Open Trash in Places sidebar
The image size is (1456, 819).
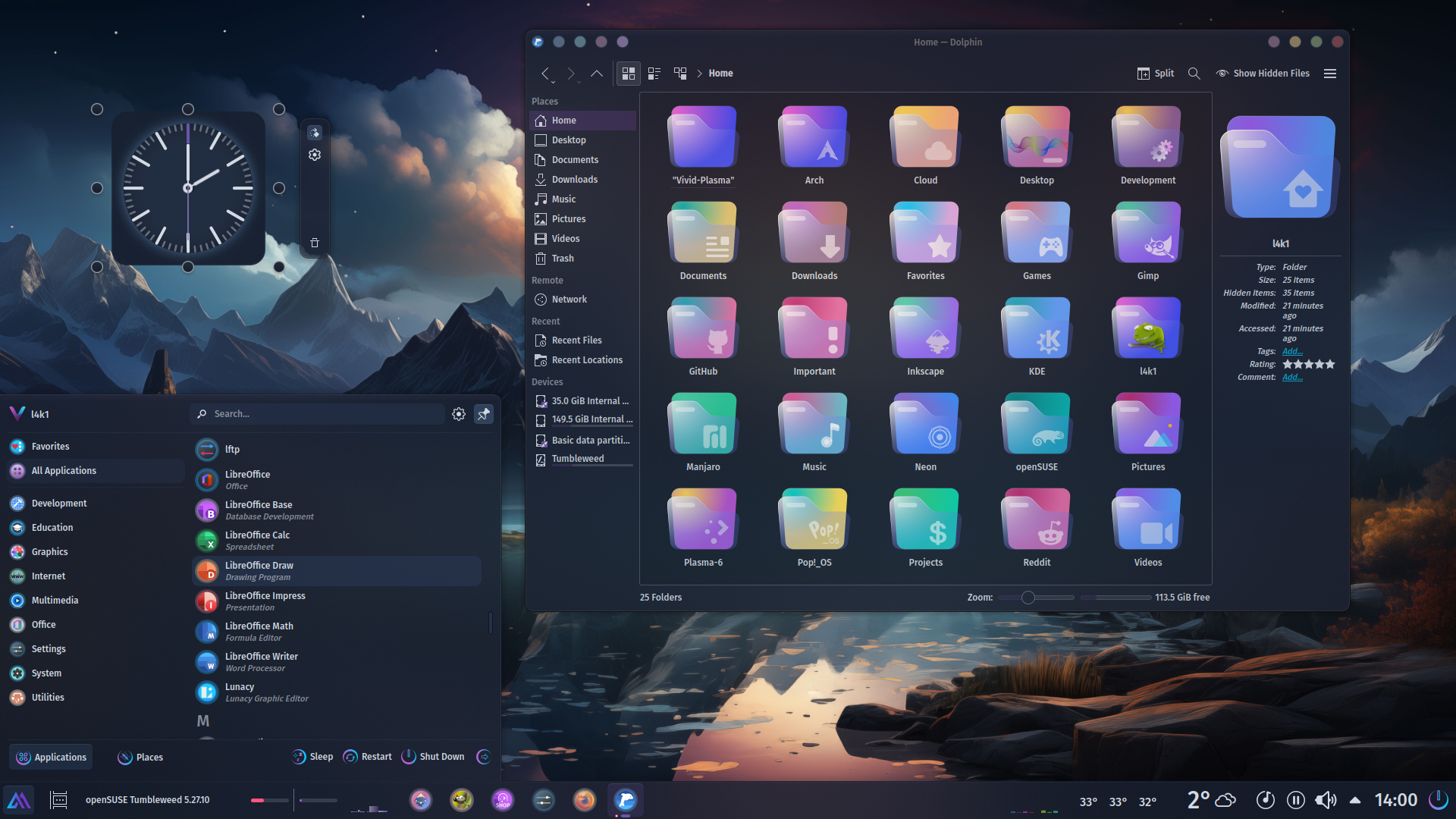click(582, 259)
